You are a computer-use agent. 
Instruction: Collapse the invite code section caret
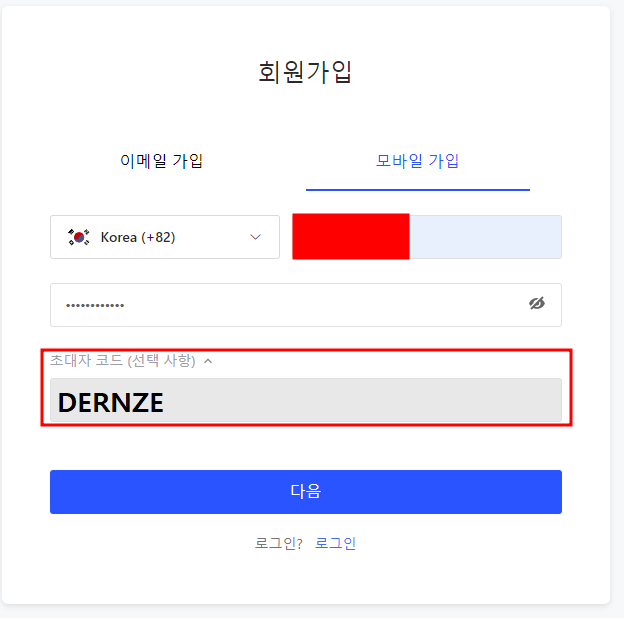[208, 361]
